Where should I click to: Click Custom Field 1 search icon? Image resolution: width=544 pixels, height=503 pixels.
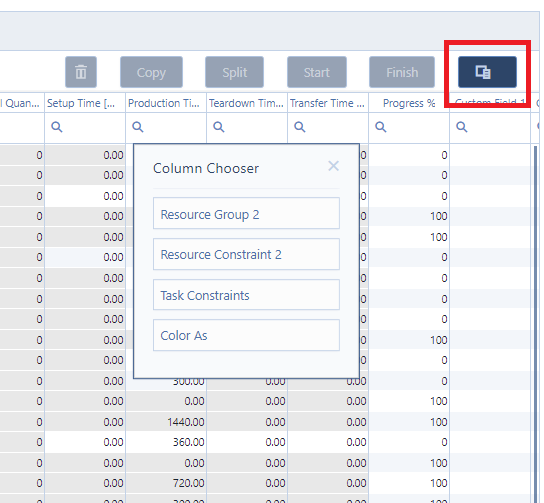pyautogui.click(x=461, y=127)
